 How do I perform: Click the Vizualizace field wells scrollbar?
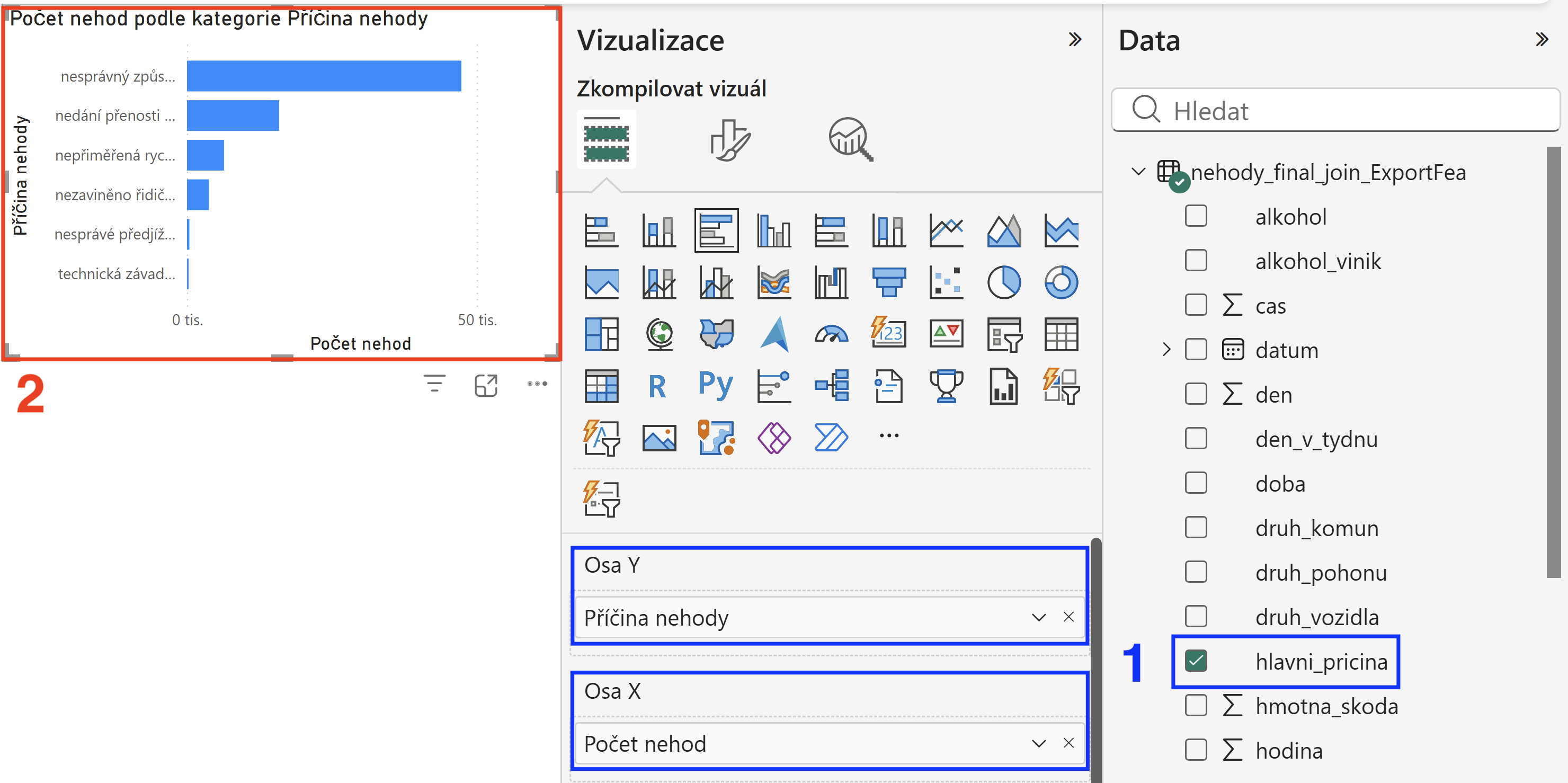(1095, 660)
